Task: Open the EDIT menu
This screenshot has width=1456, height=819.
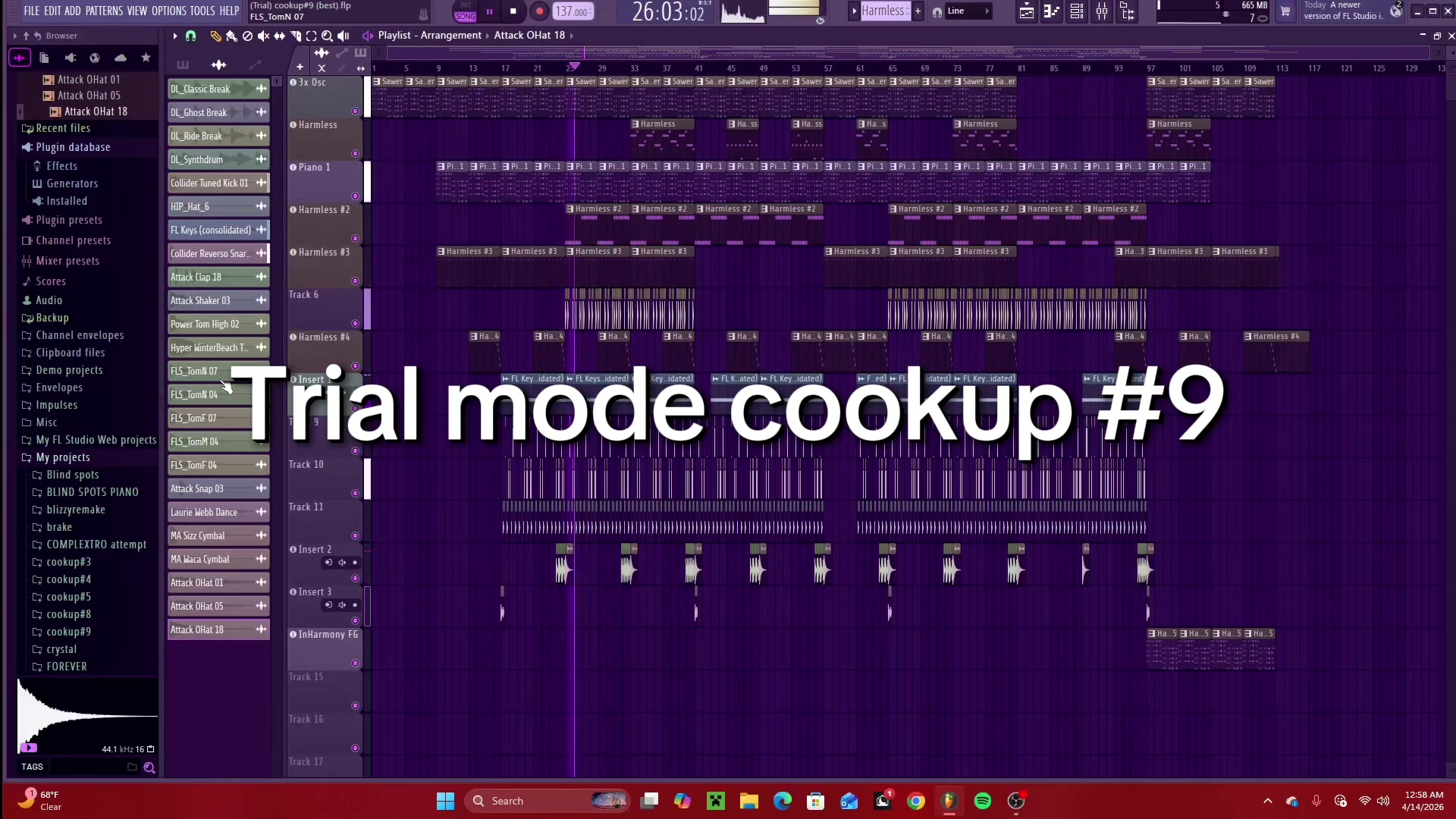Action: point(52,11)
